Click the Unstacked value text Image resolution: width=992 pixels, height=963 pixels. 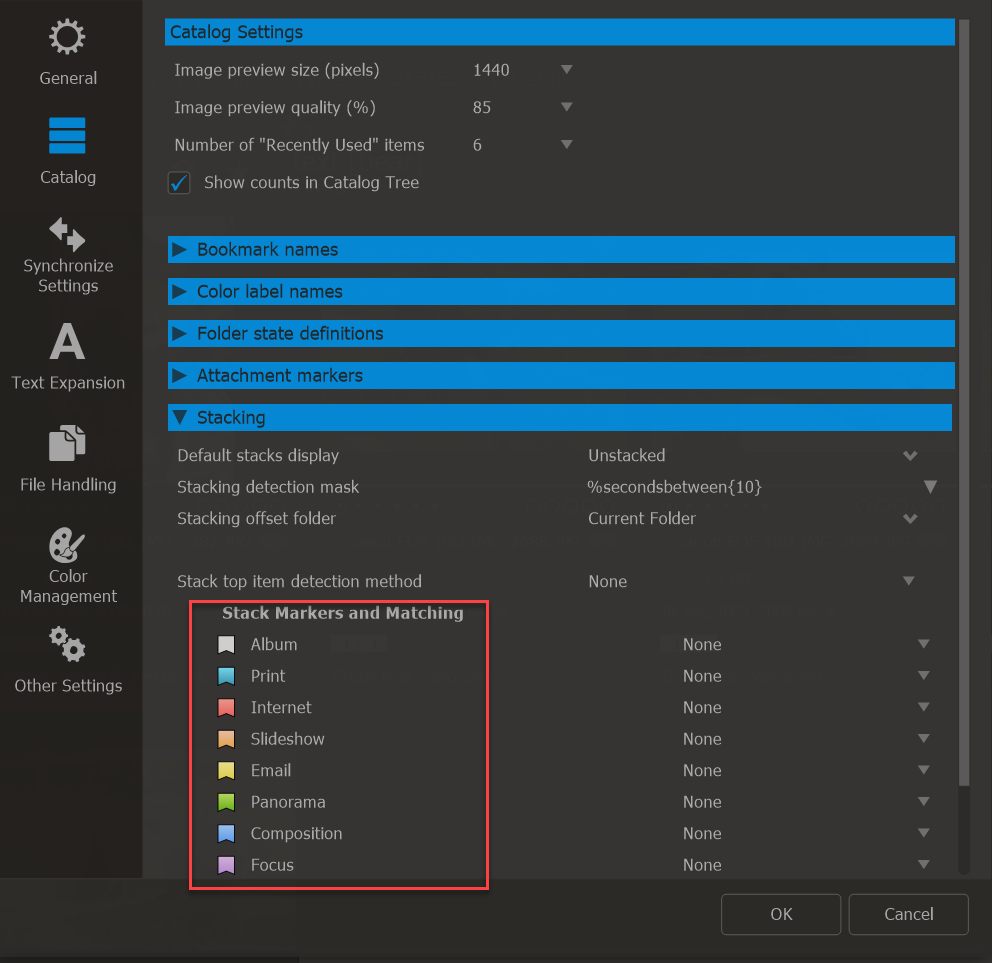626,456
